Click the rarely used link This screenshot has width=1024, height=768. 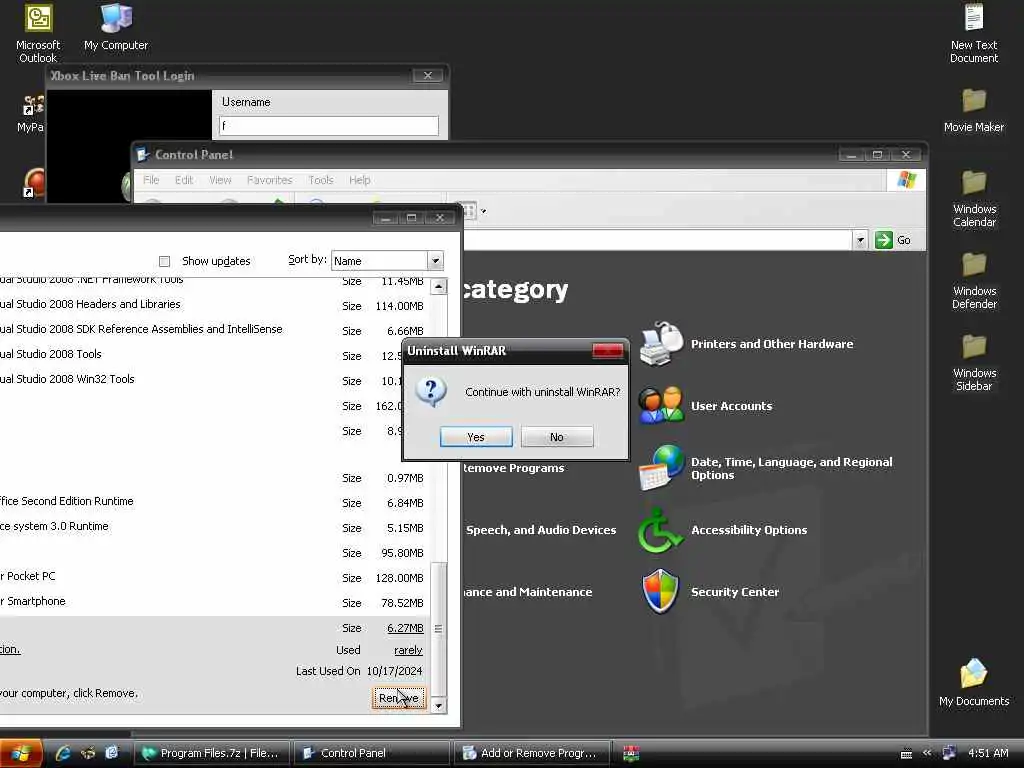408,650
